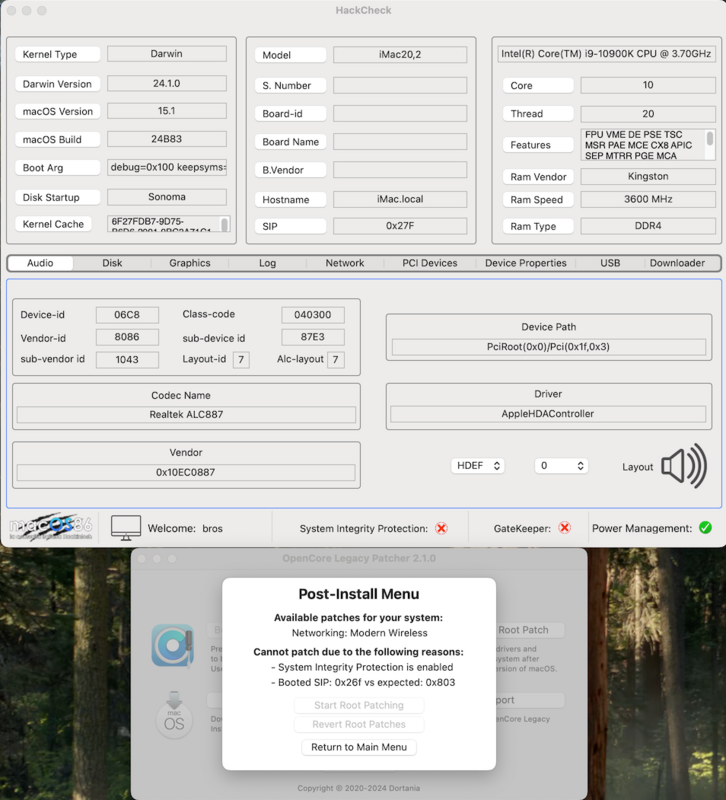Image resolution: width=726 pixels, height=800 pixels.
Task: Click the Ram Type value DDR4
Action: point(648,226)
